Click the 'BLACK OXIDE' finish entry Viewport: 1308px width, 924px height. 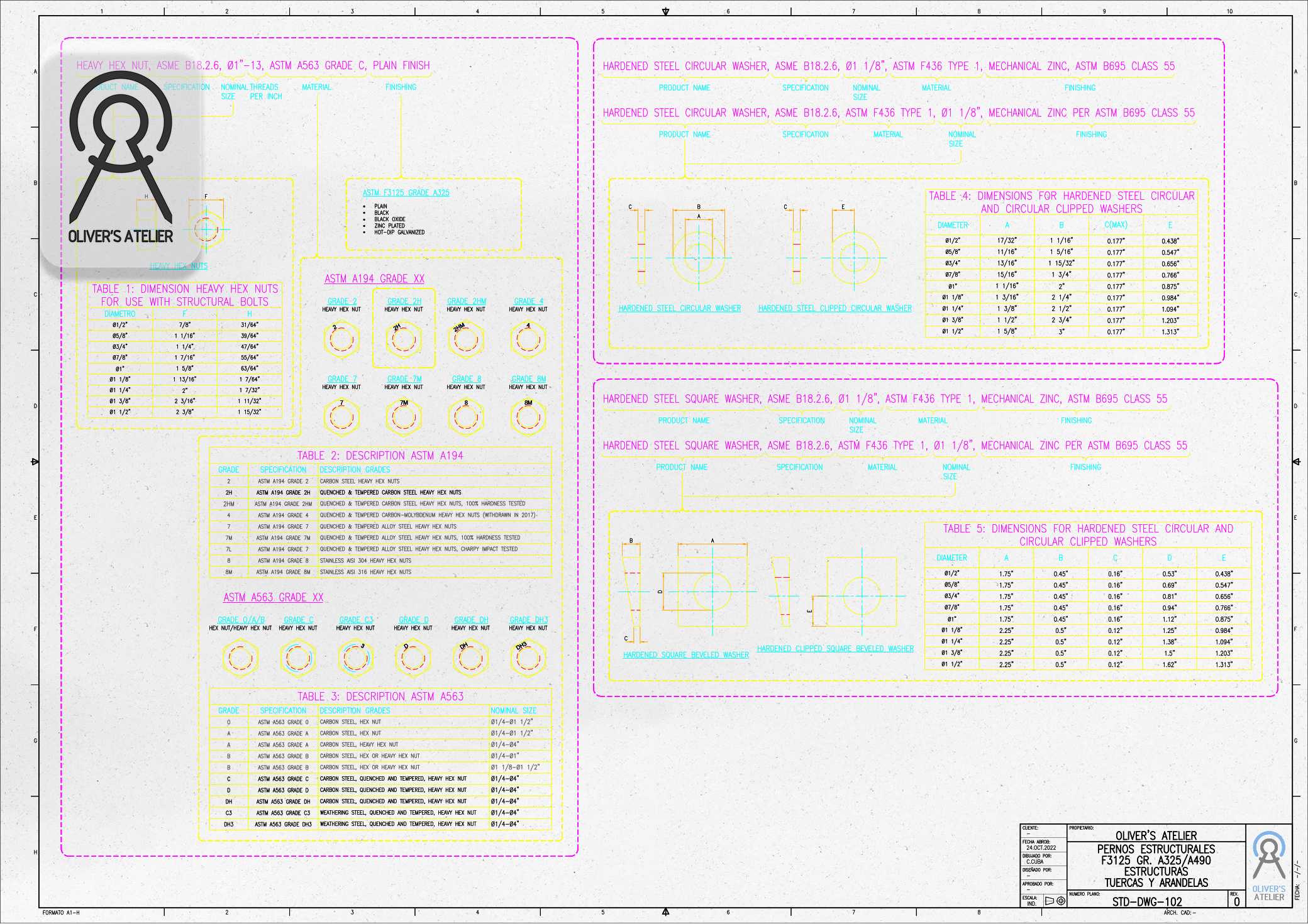point(390,219)
